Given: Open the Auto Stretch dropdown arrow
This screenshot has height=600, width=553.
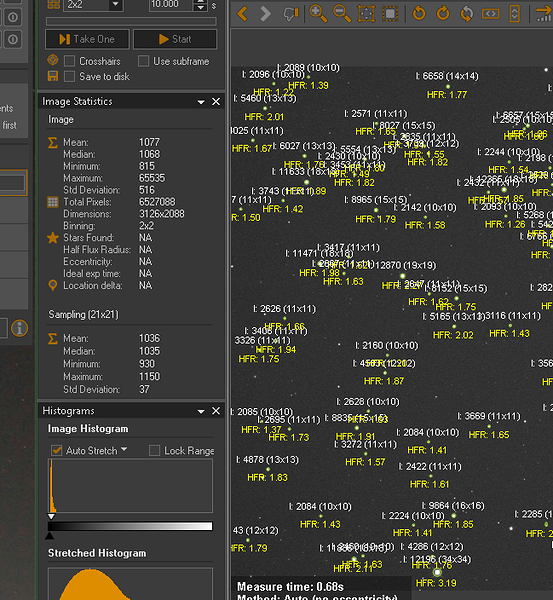Looking at the screenshot, I should (x=124, y=449).
